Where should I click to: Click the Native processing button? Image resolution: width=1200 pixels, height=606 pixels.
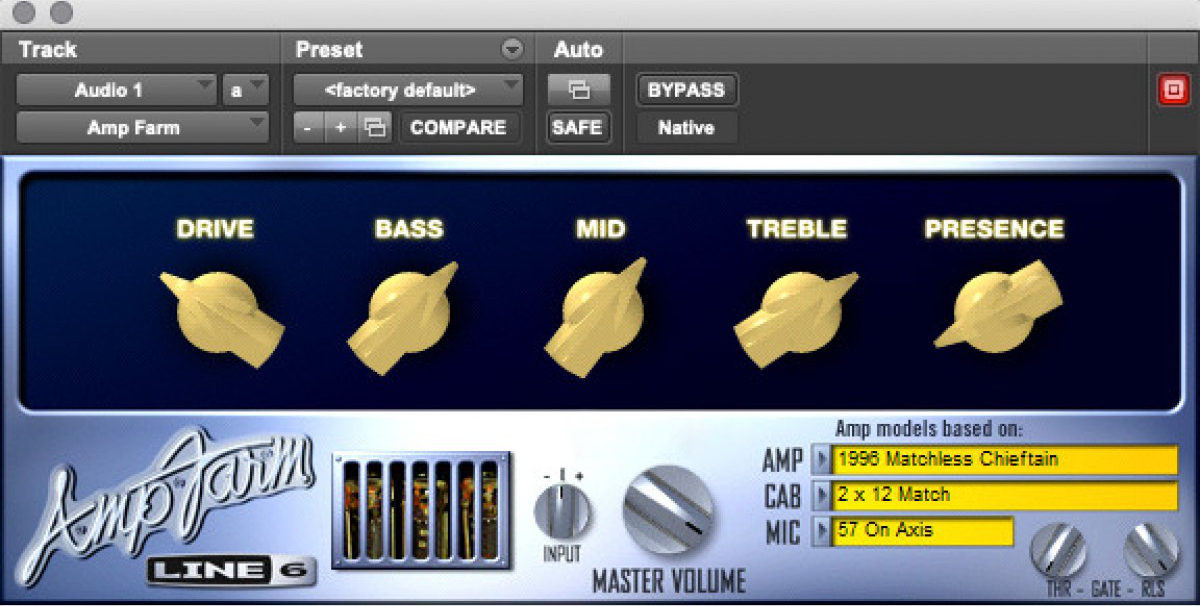tap(686, 128)
